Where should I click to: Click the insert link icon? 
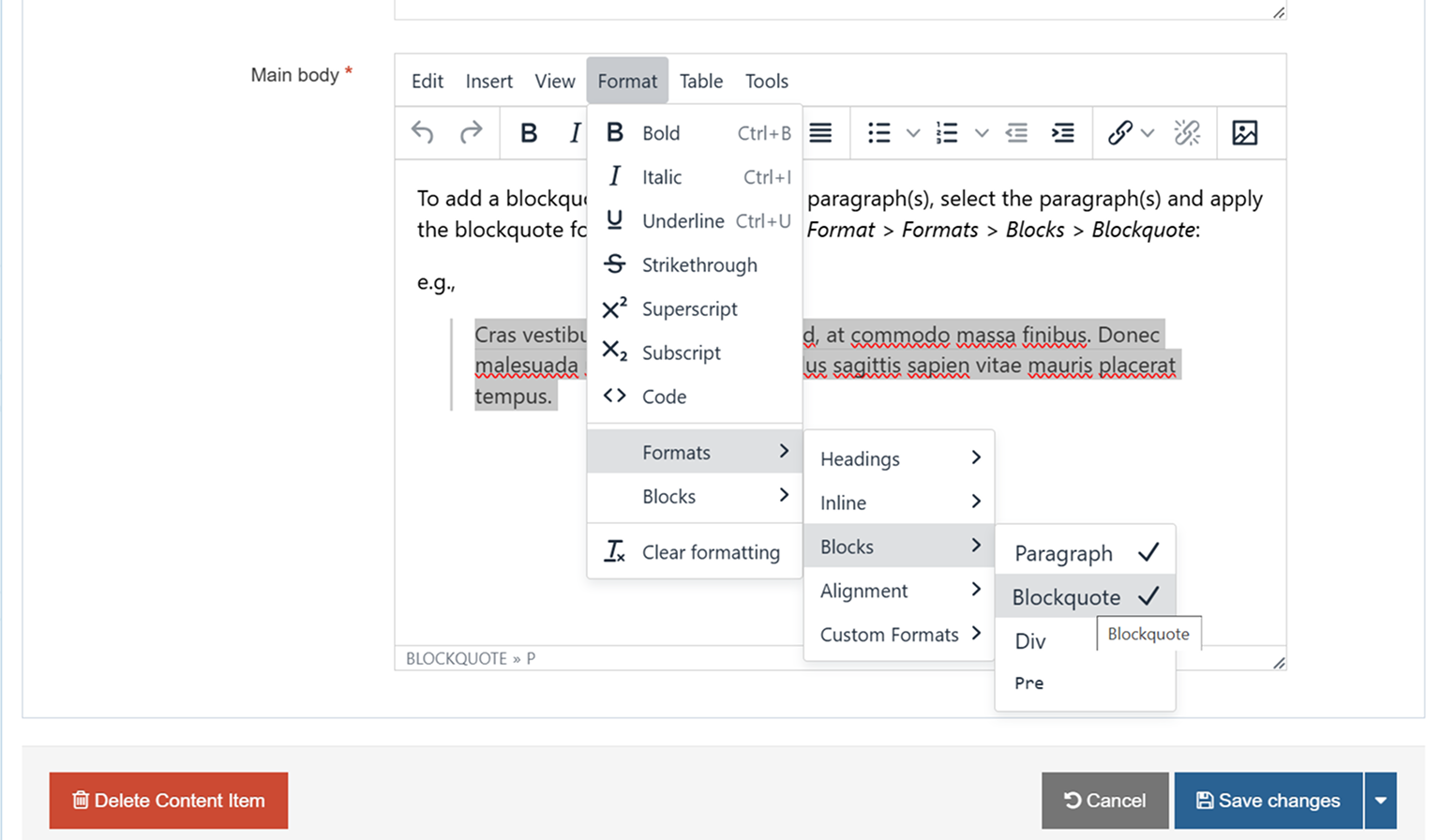[1119, 133]
